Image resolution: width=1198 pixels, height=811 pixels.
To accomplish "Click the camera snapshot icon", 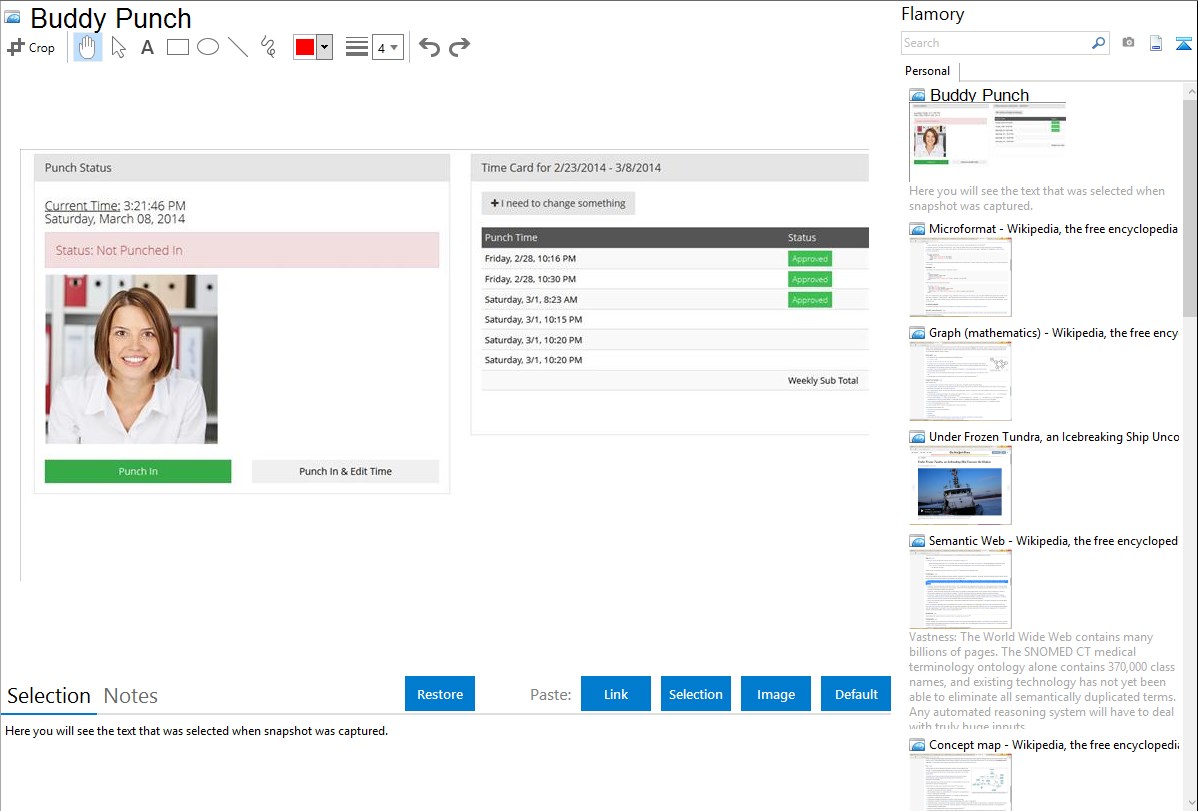I will coord(1128,43).
